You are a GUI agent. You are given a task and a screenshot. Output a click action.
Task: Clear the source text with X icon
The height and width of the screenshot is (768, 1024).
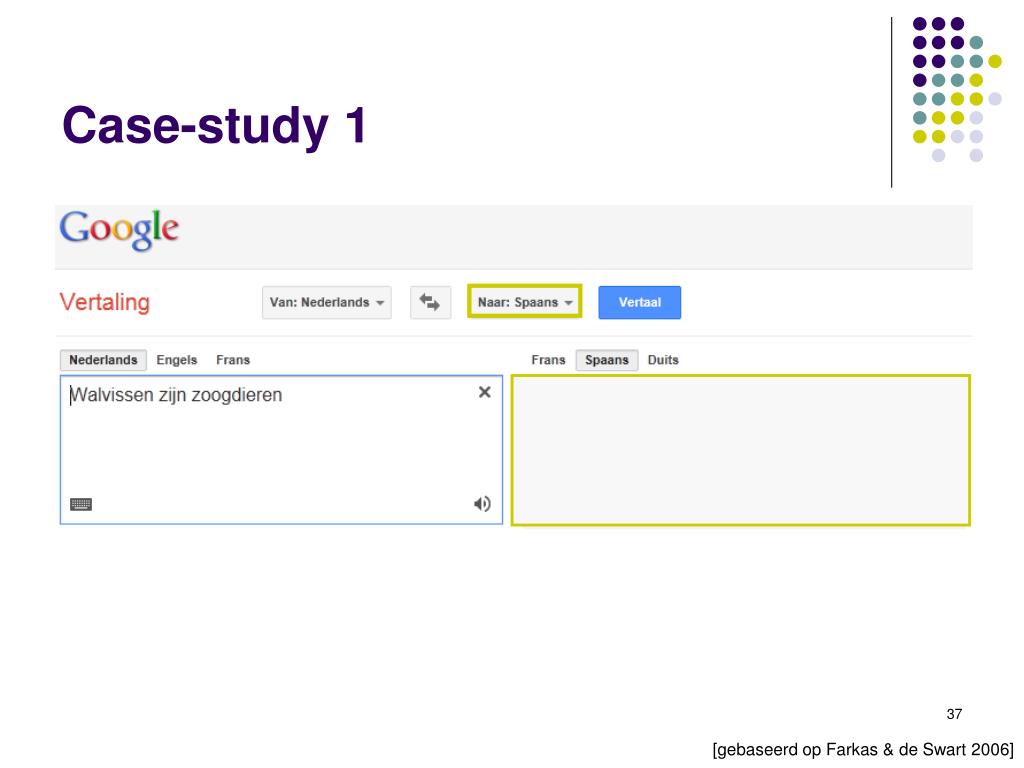(485, 392)
